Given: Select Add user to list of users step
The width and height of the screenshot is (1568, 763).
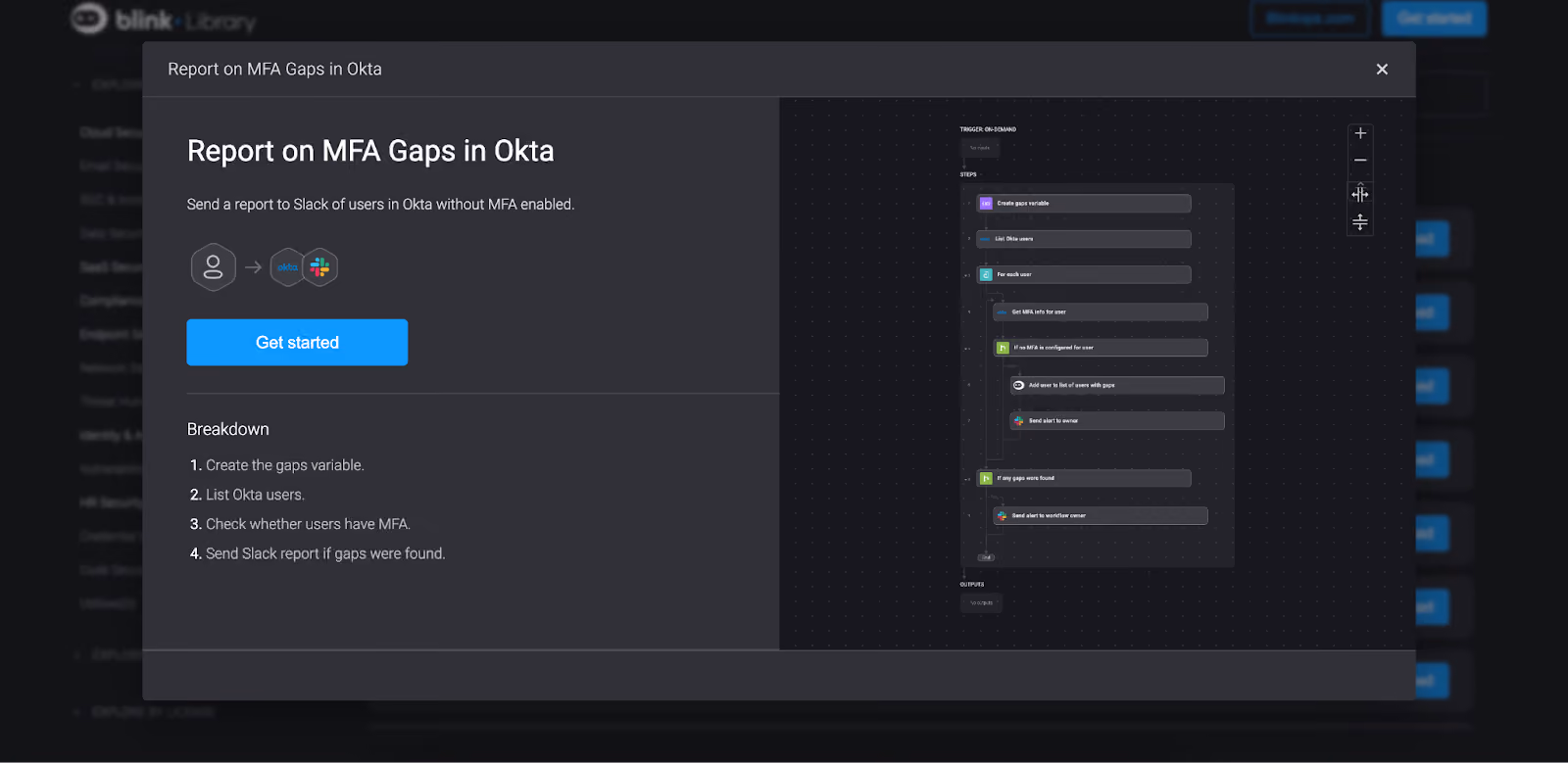Looking at the screenshot, I should pos(1117,385).
